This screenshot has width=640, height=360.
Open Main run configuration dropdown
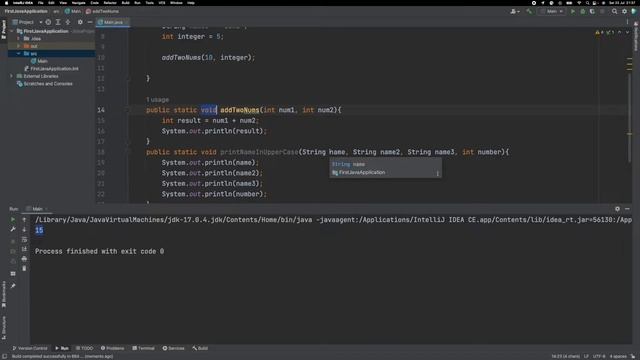[551, 11]
